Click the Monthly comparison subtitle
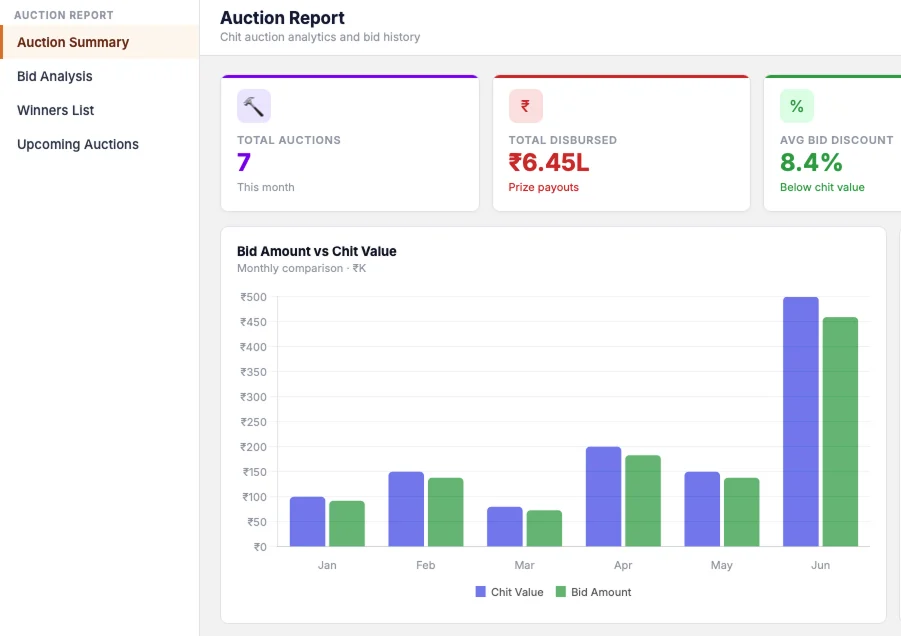Viewport: 901px width, 636px height. [301, 268]
